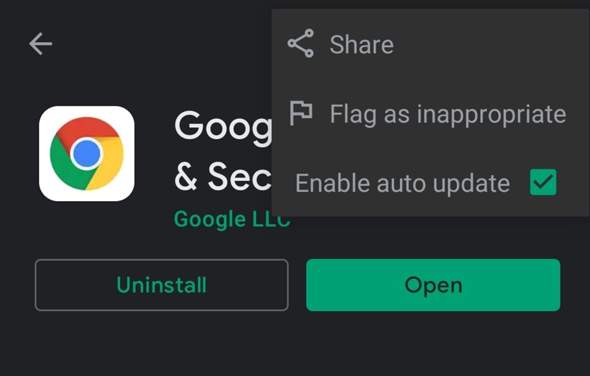Launch Chrome with the green Open button
The height and width of the screenshot is (376, 590).
coord(433,285)
